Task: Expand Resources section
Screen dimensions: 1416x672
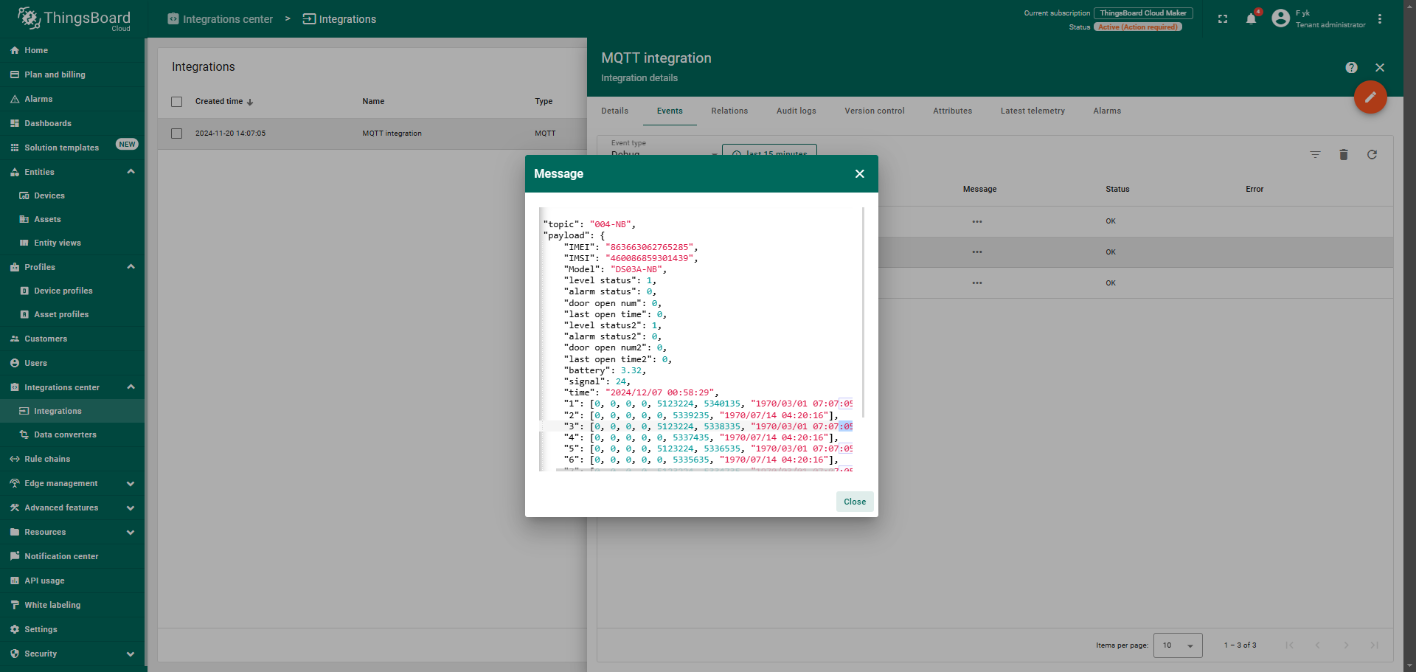Action: [x=131, y=532]
